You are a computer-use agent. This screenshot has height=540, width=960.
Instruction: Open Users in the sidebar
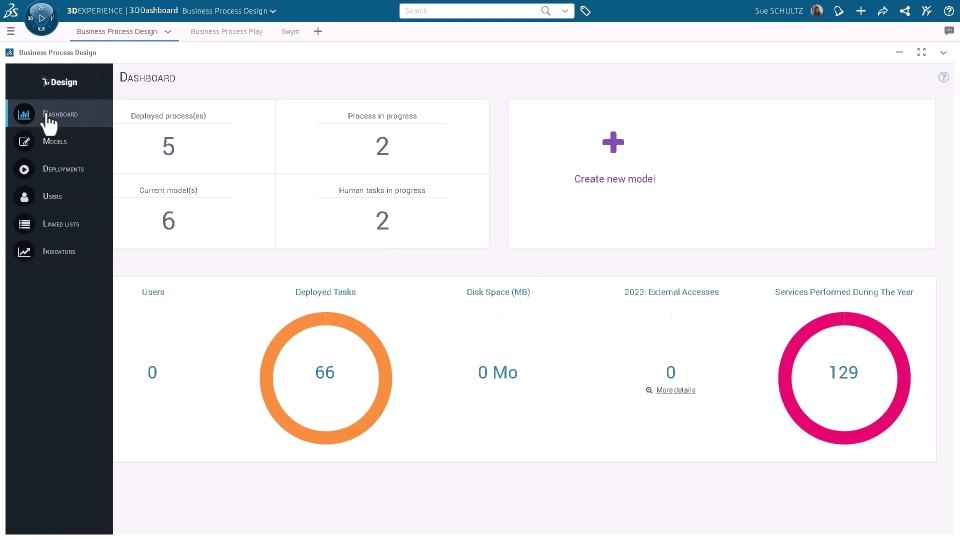pos(59,197)
